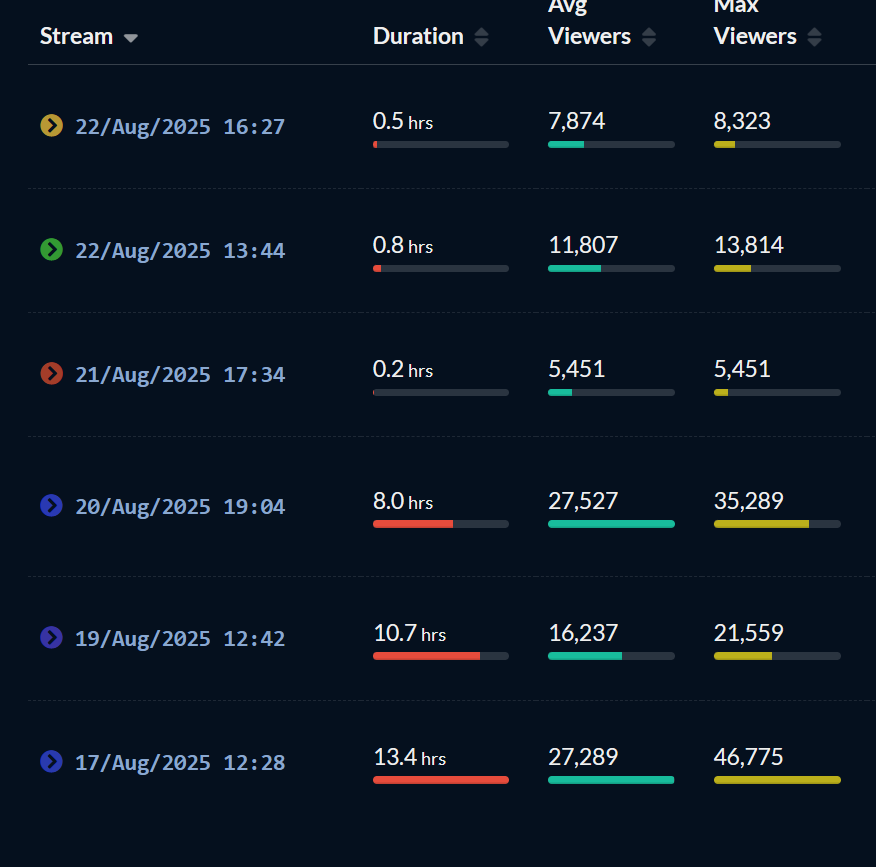The height and width of the screenshot is (867, 876).
Task: Click the yellow bar under 21,559
Action: click(x=743, y=656)
